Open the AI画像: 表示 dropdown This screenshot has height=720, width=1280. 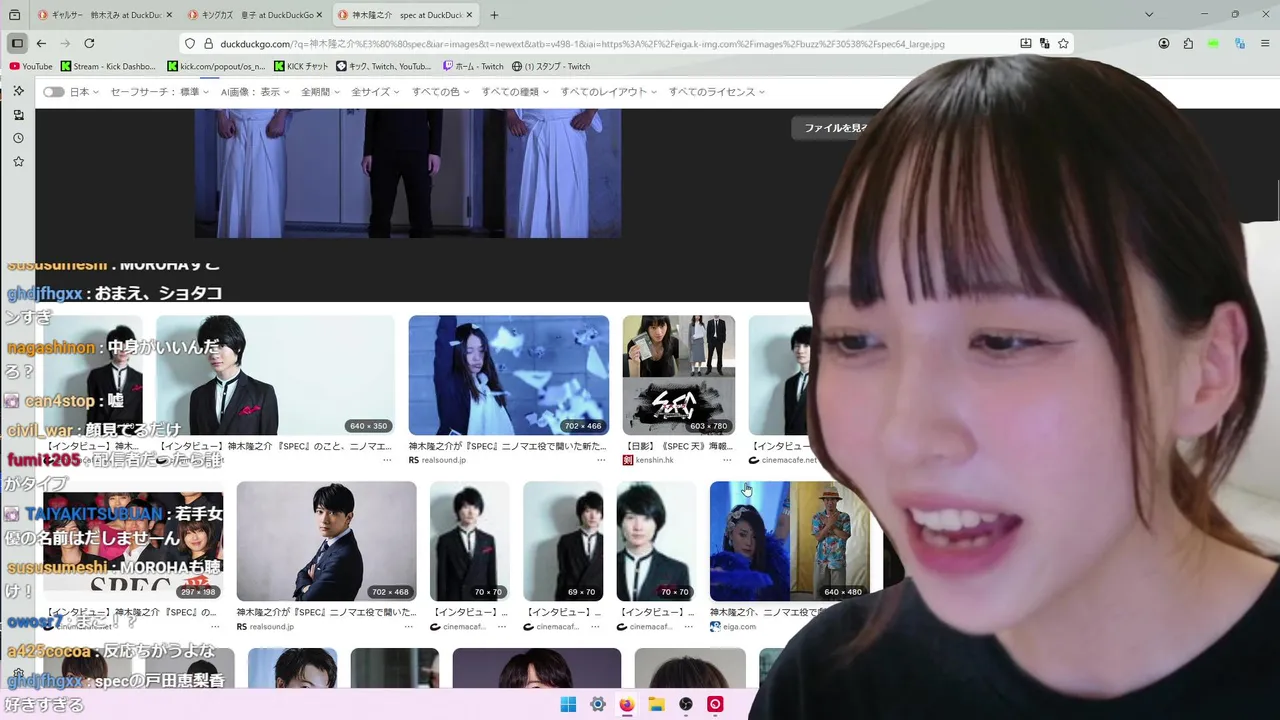[255, 92]
